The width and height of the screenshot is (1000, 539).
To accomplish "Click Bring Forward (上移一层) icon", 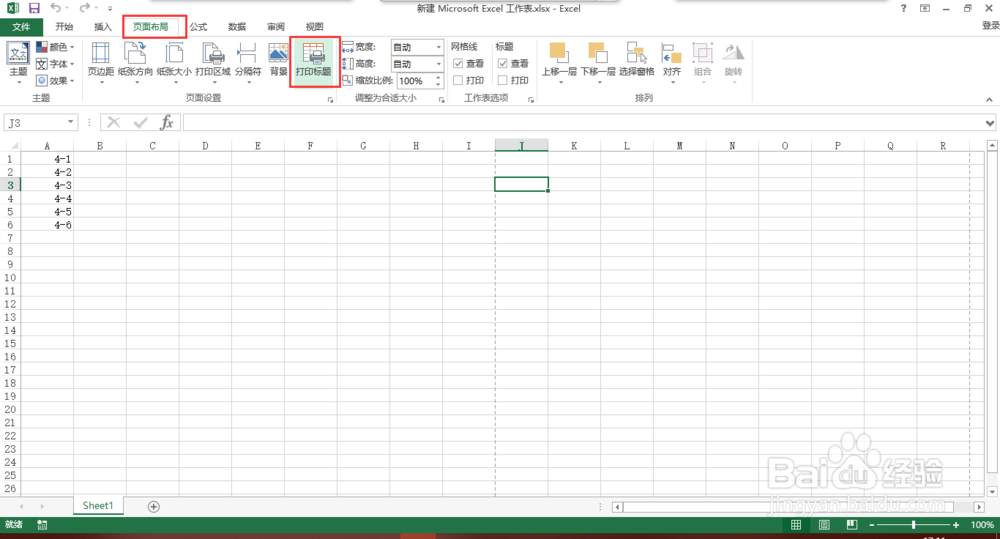I will click(559, 53).
